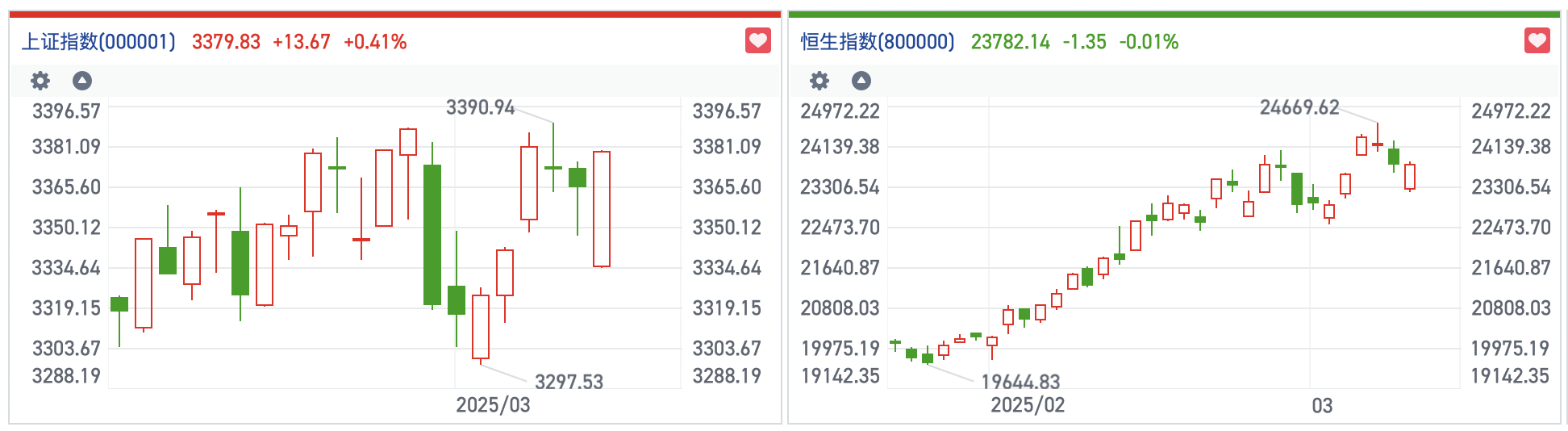Viewport: 1568px width, 431px height.
Task: Click the 2025/03 date axis label
Action: pos(493,405)
